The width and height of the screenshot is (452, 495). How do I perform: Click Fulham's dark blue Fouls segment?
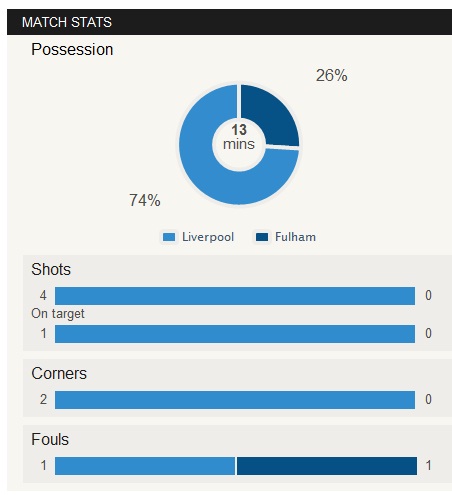point(327,466)
